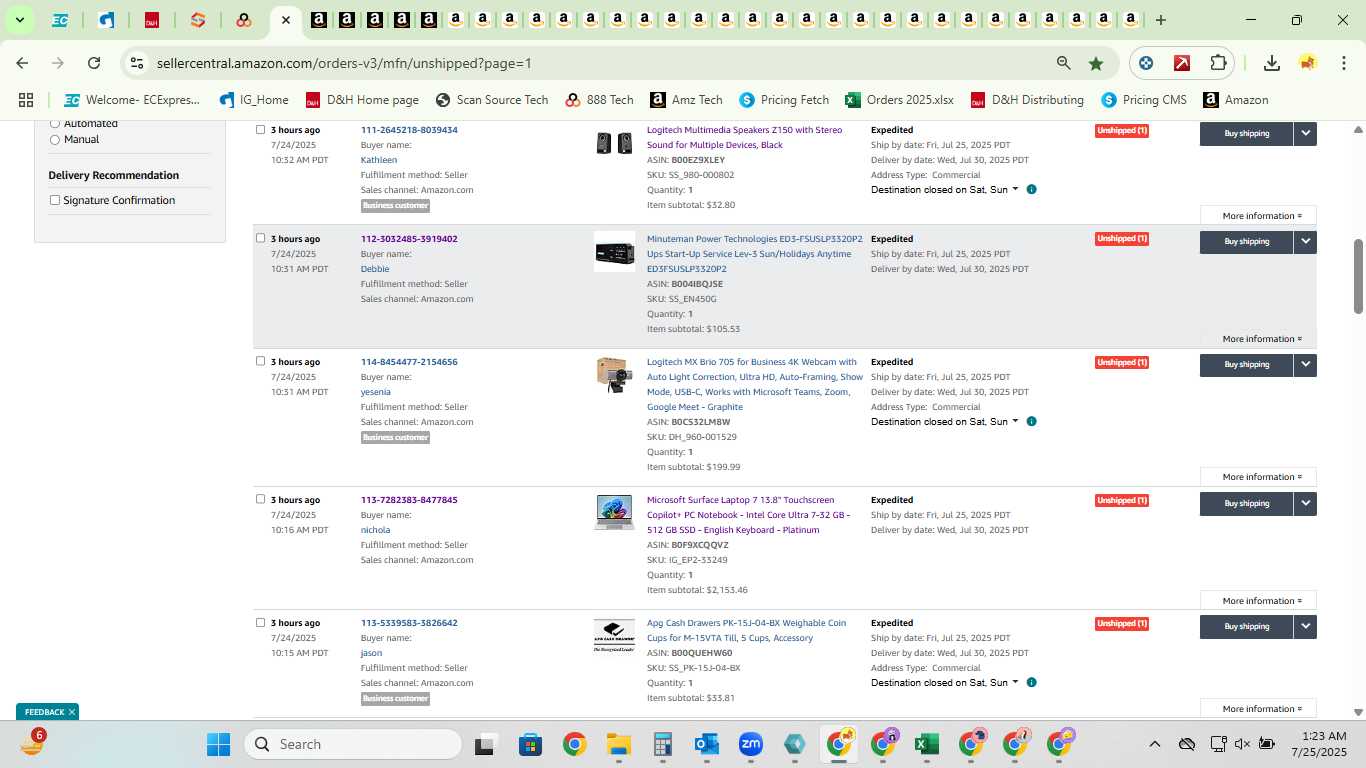Viewport: 1366px width, 768px height.
Task: Add a new browser tab
Action: pyautogui.click(x=1160, y=20)
